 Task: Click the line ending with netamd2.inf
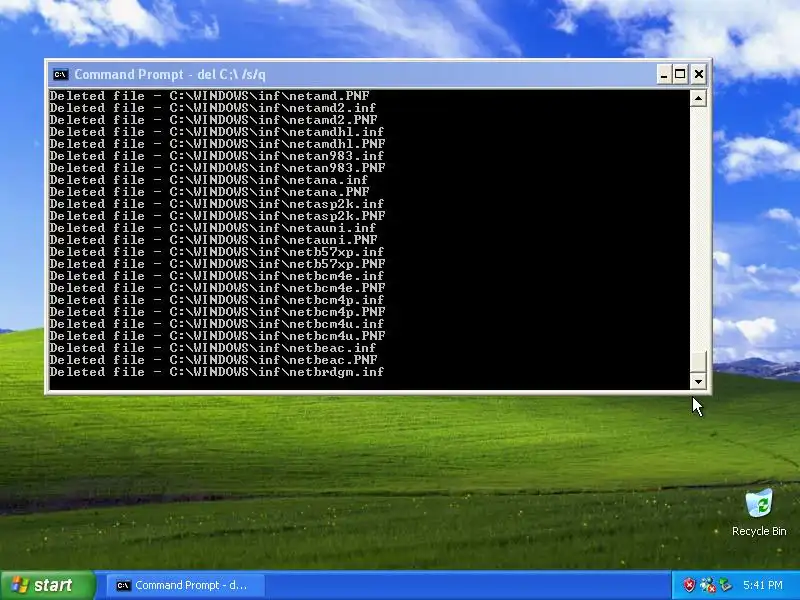[x=213, y=108]
